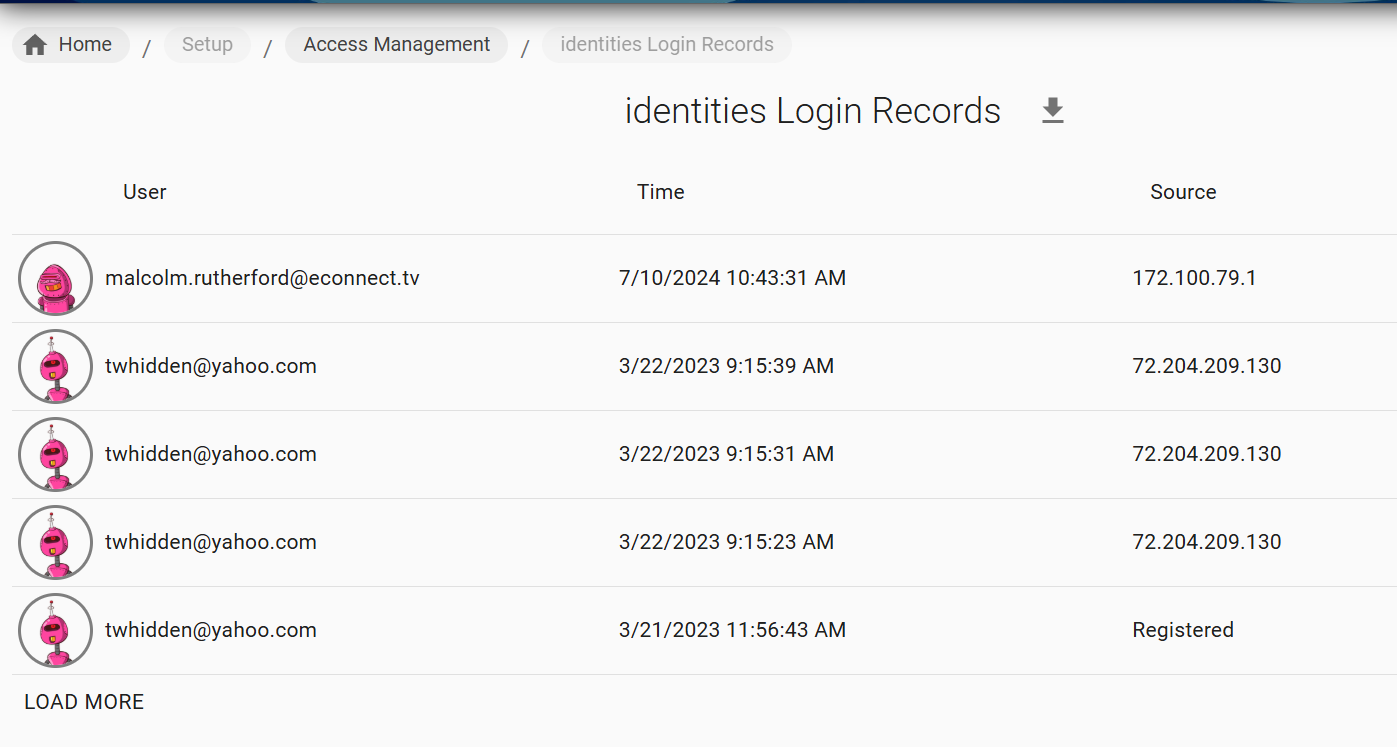Click the avatar on the Registered login row
Image resolution: width=1397 pixels, height=747 pixels.
click(55, 630)
